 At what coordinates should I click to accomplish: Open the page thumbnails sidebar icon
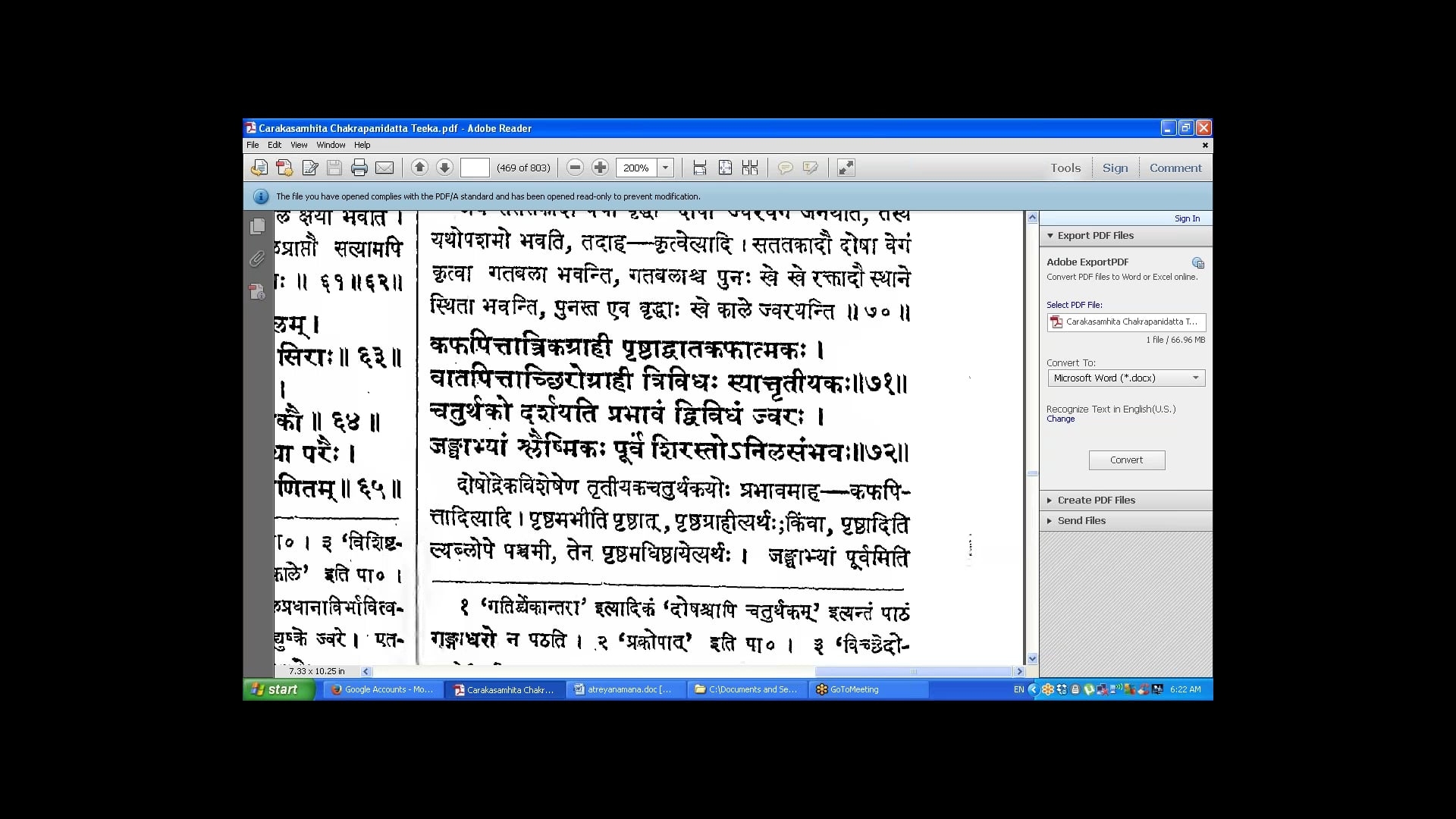tap(258, 226)
